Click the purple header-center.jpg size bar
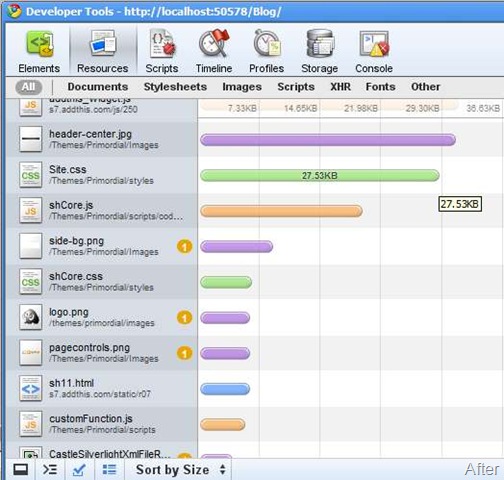504x480 pixels. point(328,140)
